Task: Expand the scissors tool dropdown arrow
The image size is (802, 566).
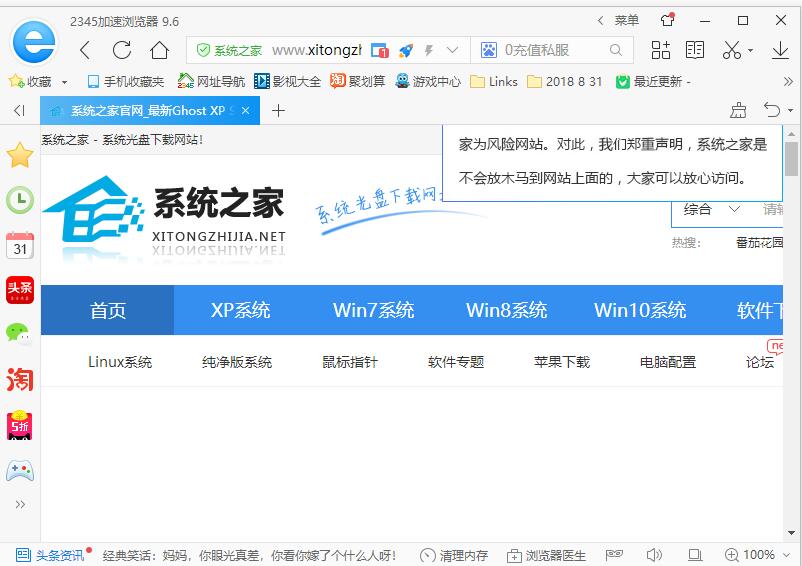Action: [x=750, y=51]
